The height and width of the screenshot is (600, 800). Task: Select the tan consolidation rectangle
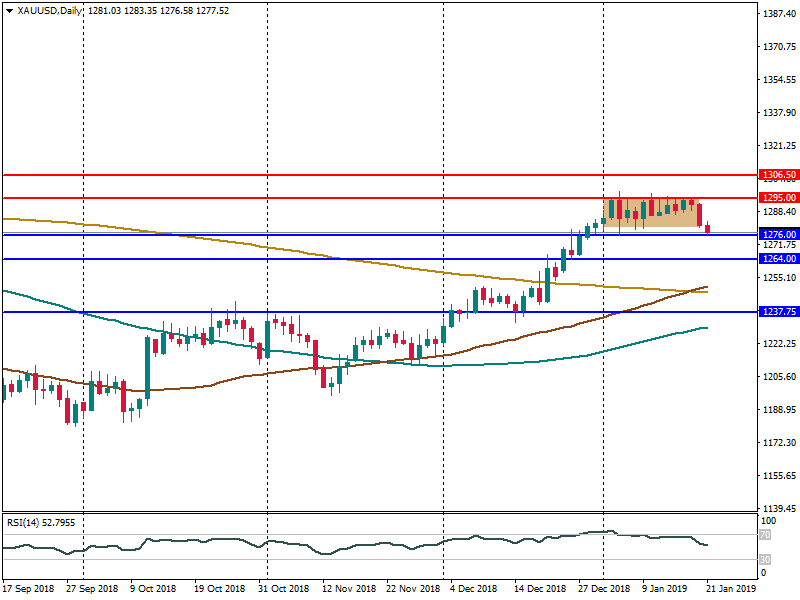coord(650,211)
